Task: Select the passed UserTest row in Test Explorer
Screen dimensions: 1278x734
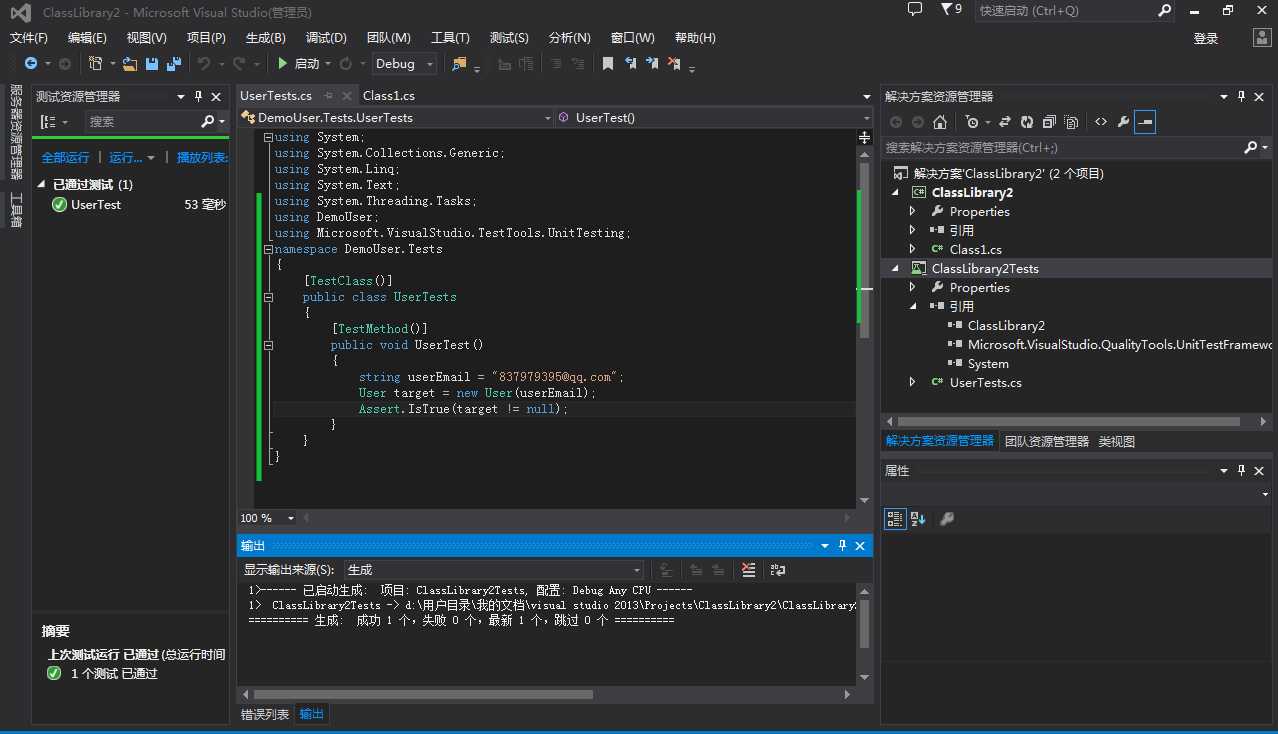Action: (131, 205)
